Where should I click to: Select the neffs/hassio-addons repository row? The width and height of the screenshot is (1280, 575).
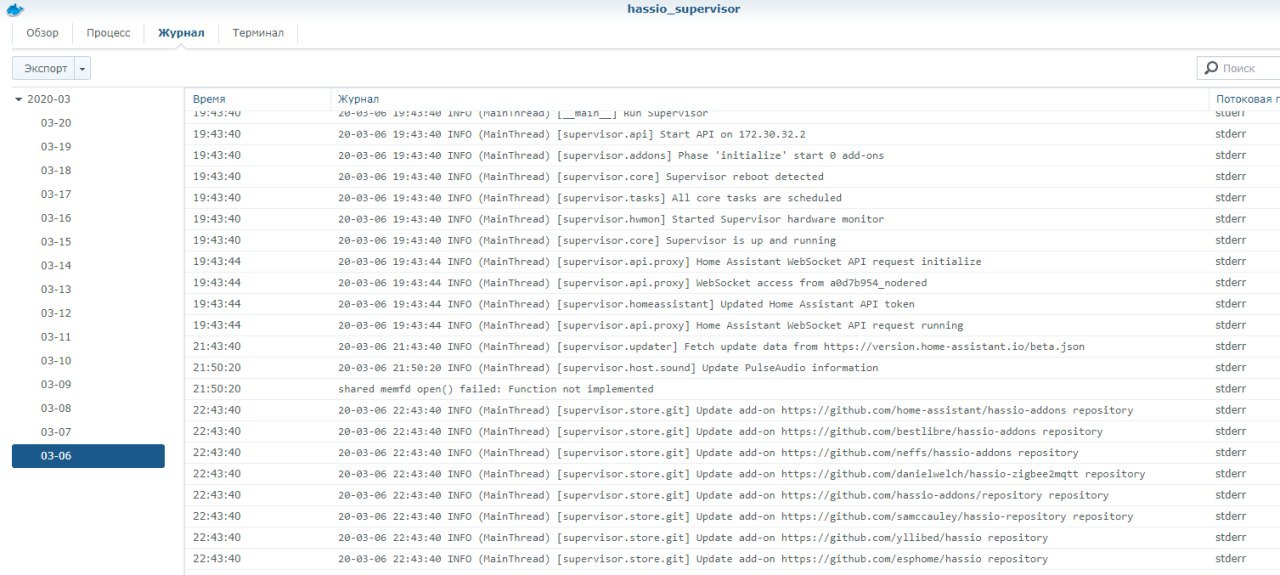[x=732, y=452]
